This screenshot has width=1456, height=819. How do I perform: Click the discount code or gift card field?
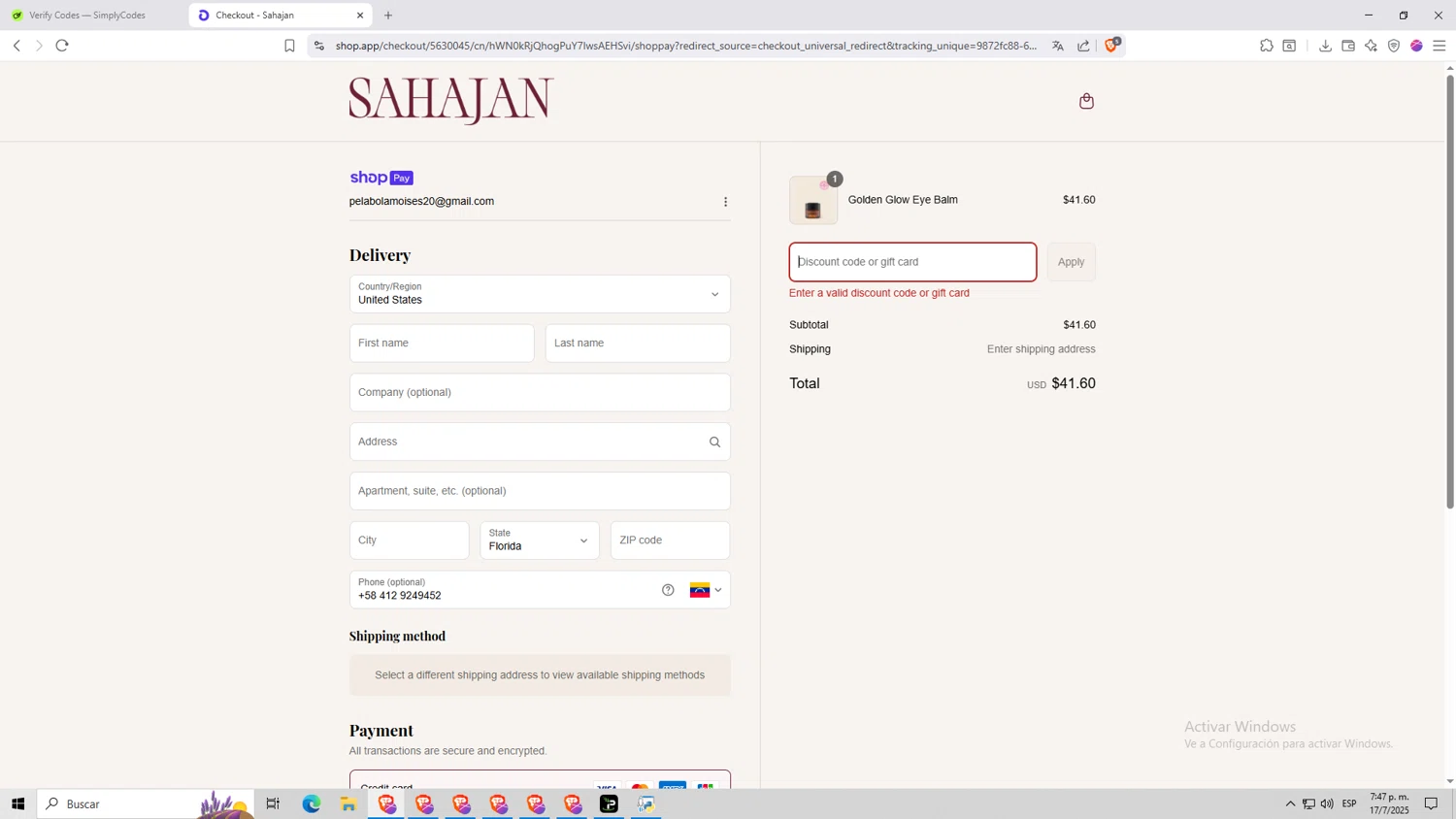912,262
